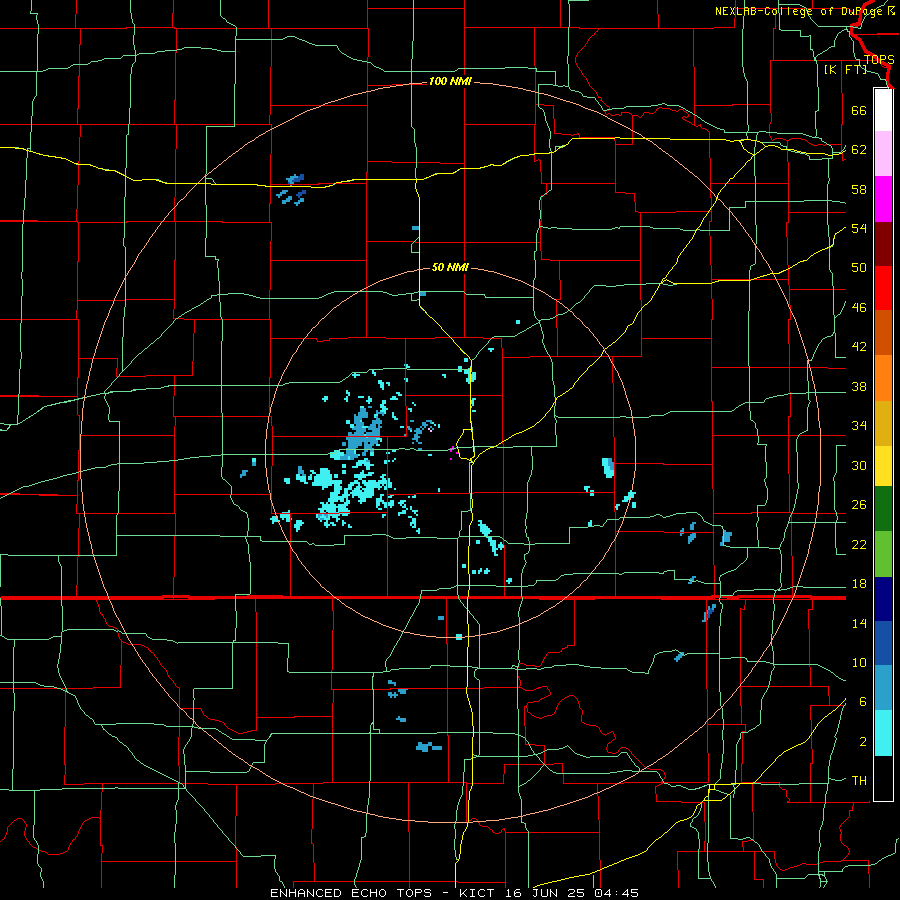Screen dimensions: 900x900
Task: Select the bright yellow legend swatch
Action: (x=883, y=466)
